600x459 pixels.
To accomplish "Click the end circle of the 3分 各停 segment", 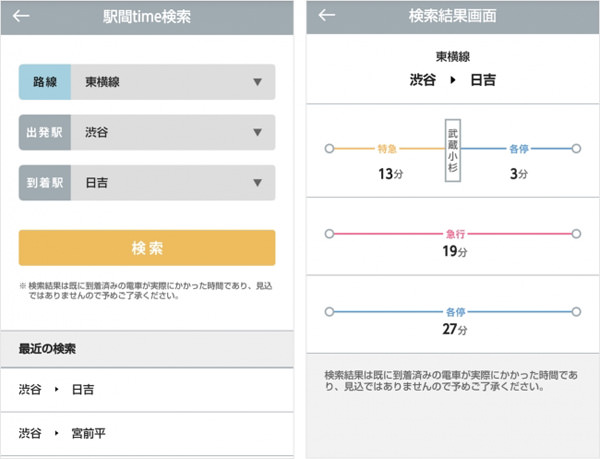I will (x=576, y=149).
